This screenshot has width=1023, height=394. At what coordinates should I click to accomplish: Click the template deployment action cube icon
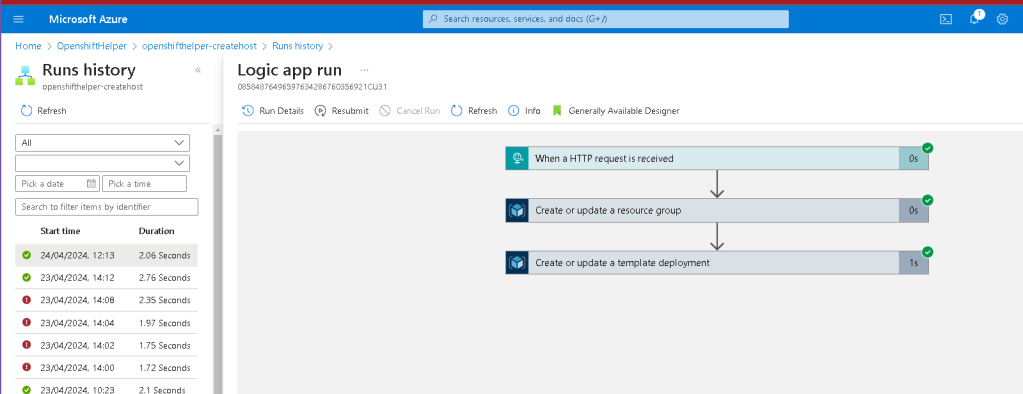pos(517,263)
